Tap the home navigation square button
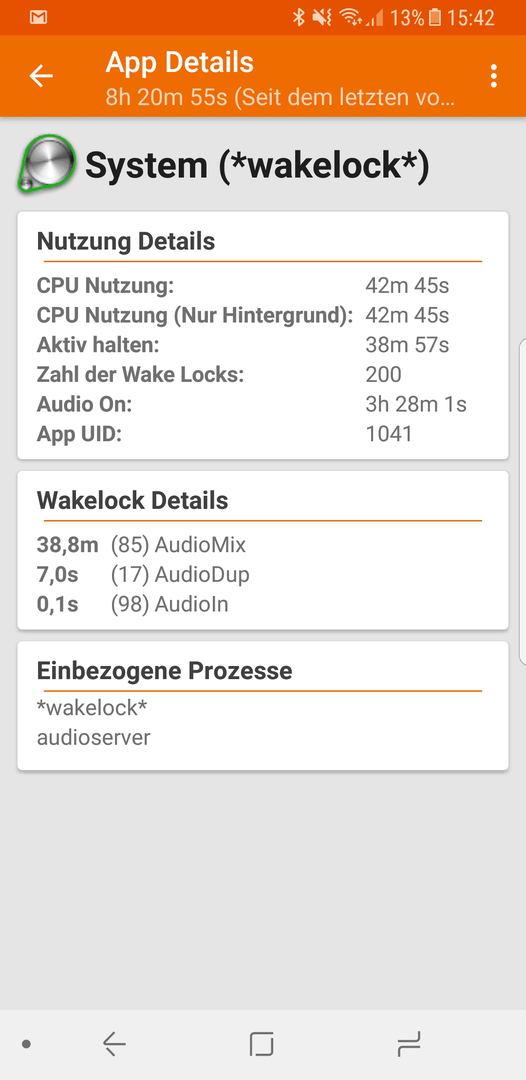The image size is (526, 1080). (262, 1044)
